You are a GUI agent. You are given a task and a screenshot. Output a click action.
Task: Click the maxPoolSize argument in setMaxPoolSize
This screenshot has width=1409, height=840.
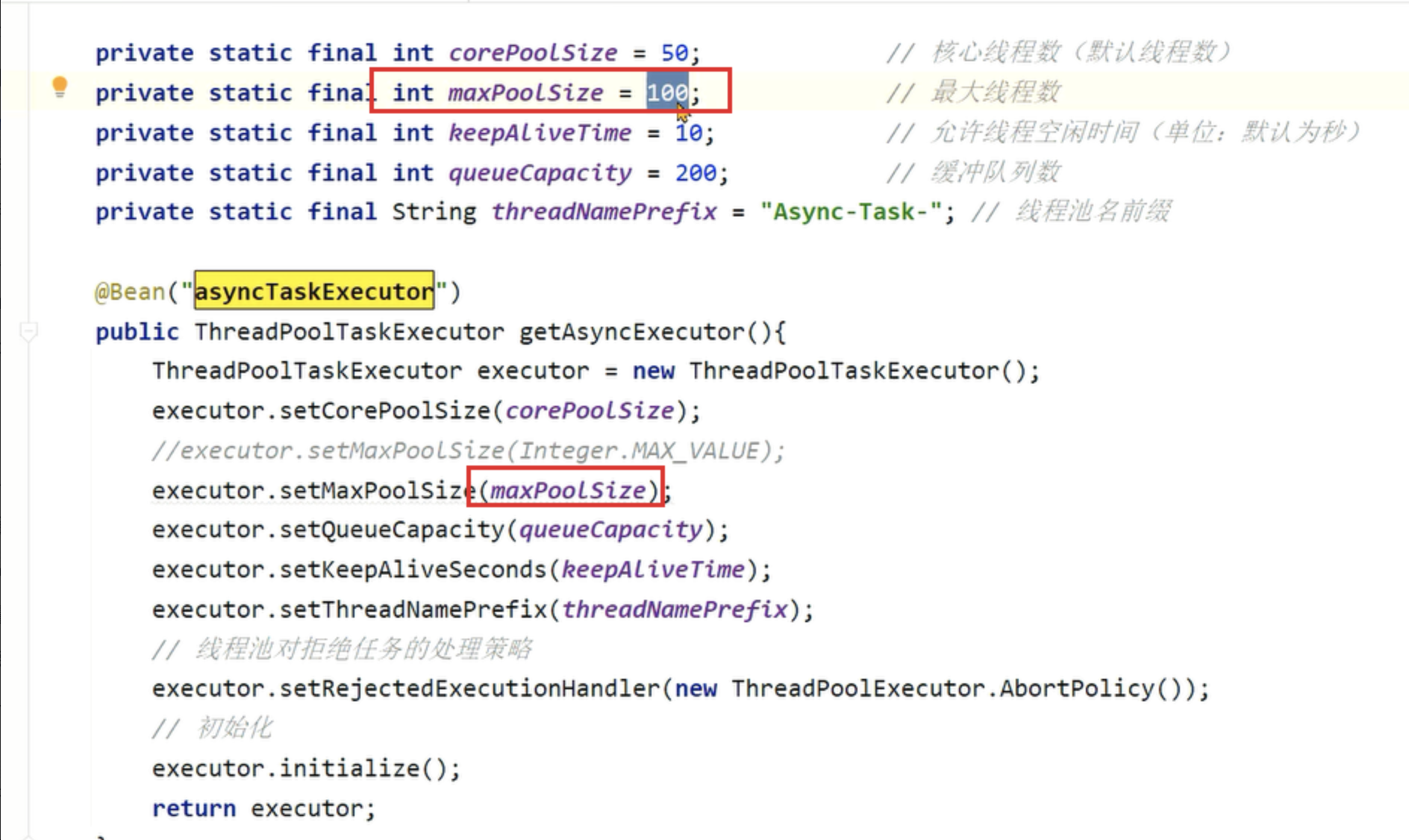[568, 490]
